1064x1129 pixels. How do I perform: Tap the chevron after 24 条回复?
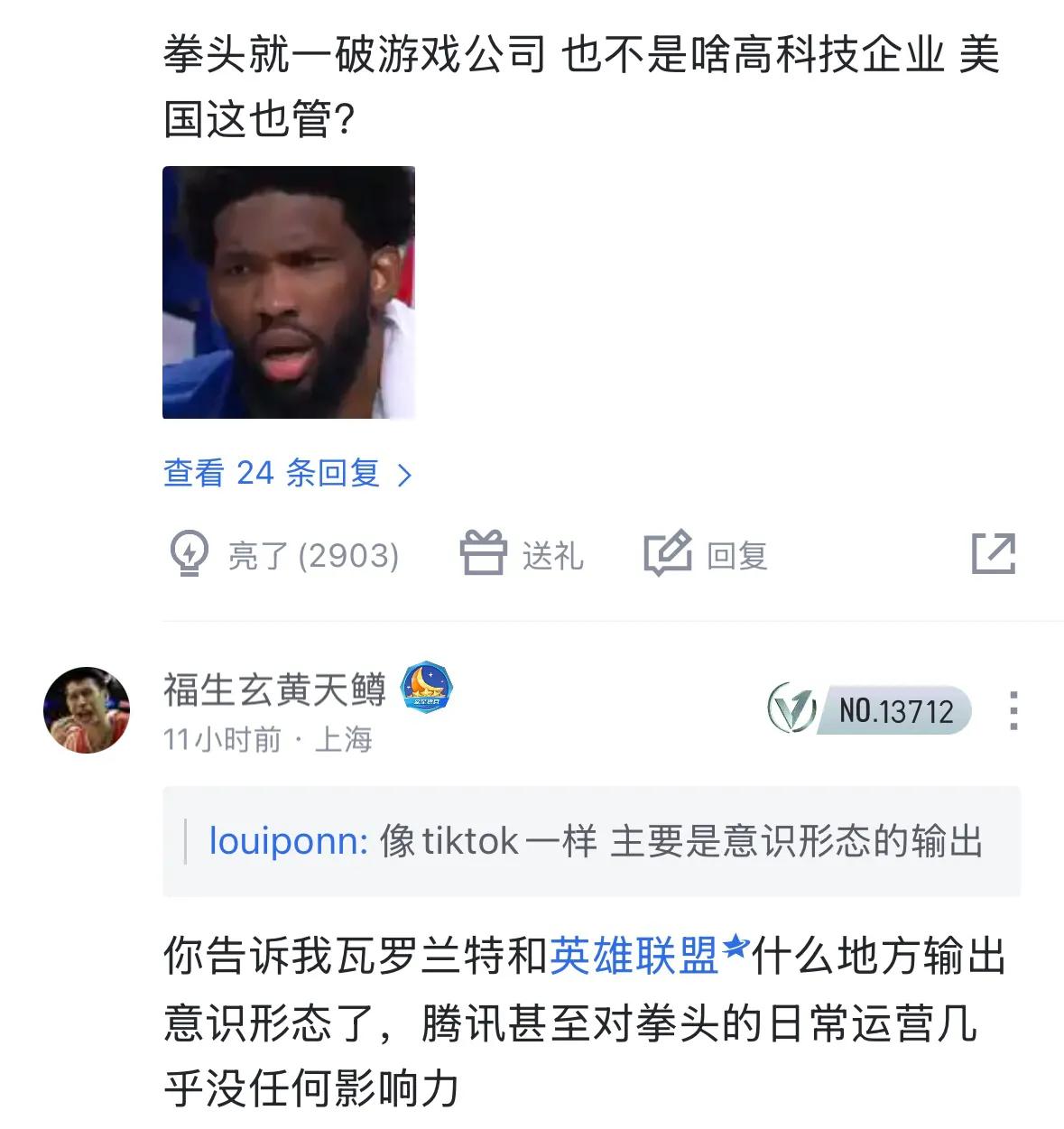[x=404, y=475]
